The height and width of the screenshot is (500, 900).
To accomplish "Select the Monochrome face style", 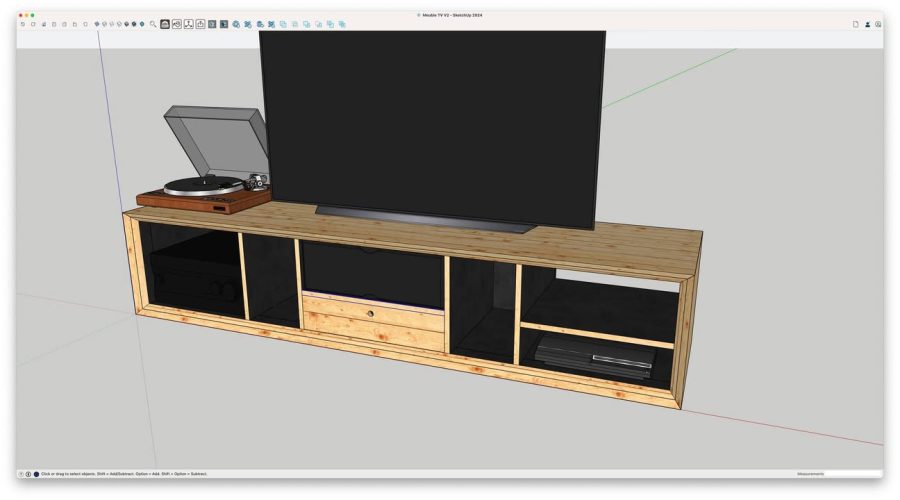I will 142,24.
